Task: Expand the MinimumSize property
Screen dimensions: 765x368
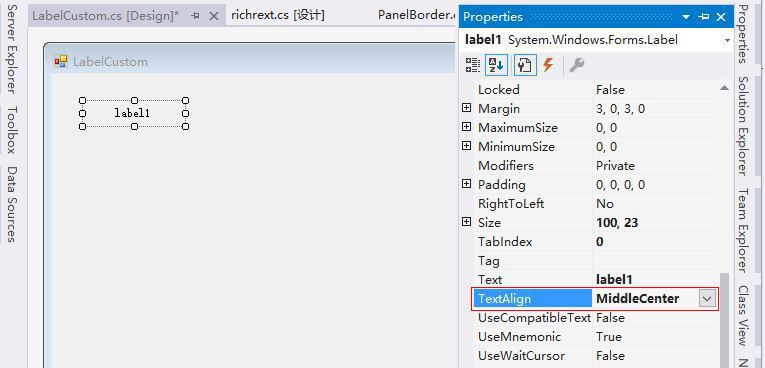Action: coord(466,146)
